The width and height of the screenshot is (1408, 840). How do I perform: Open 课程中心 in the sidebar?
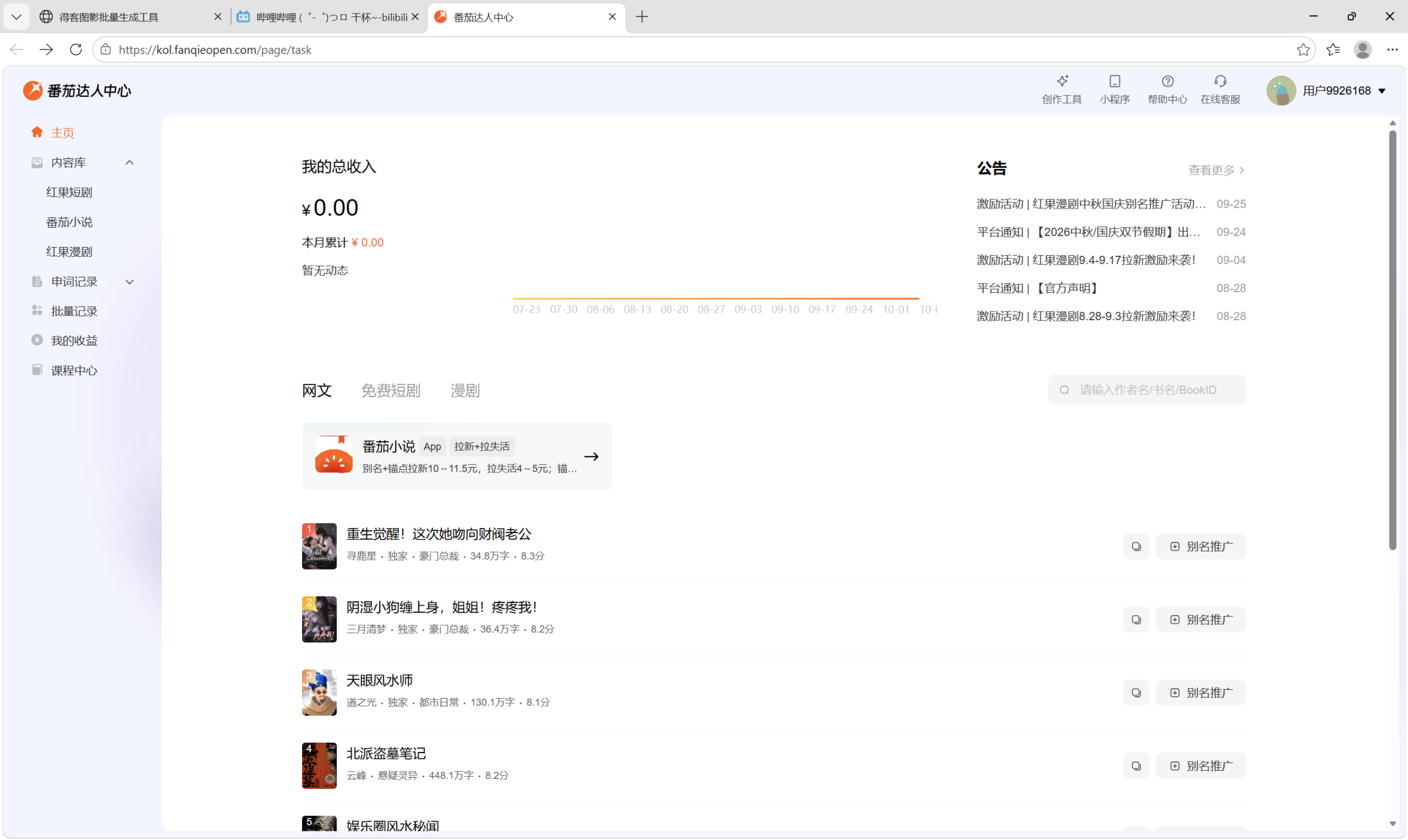point(74,370)
